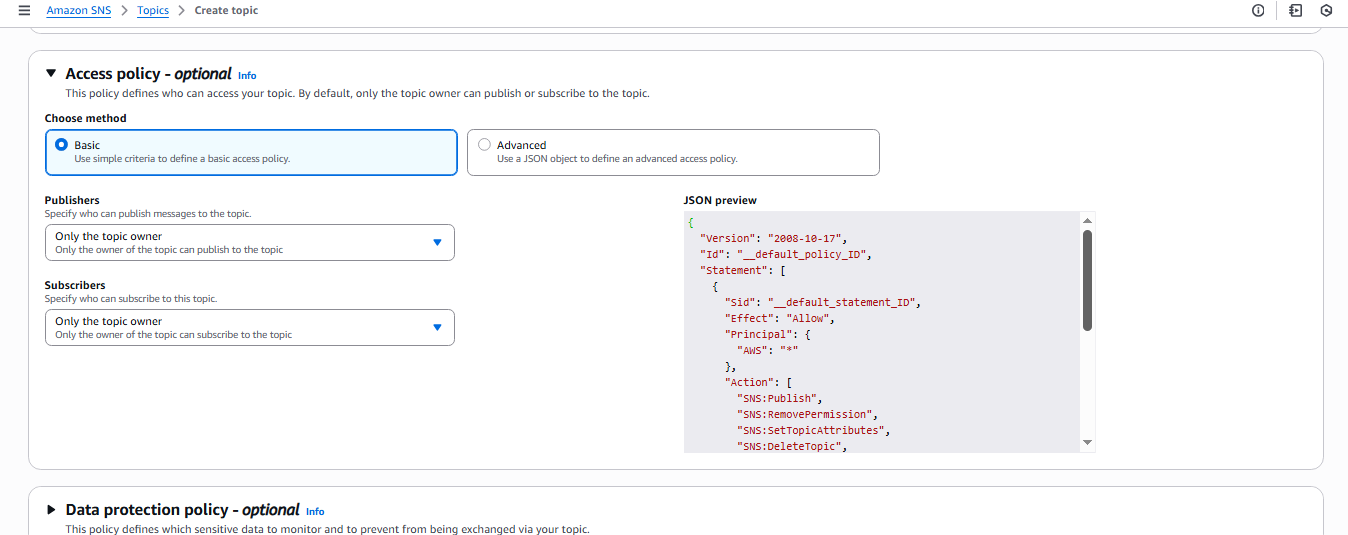Open Info link beside Access policy

[x=247, y=76]
